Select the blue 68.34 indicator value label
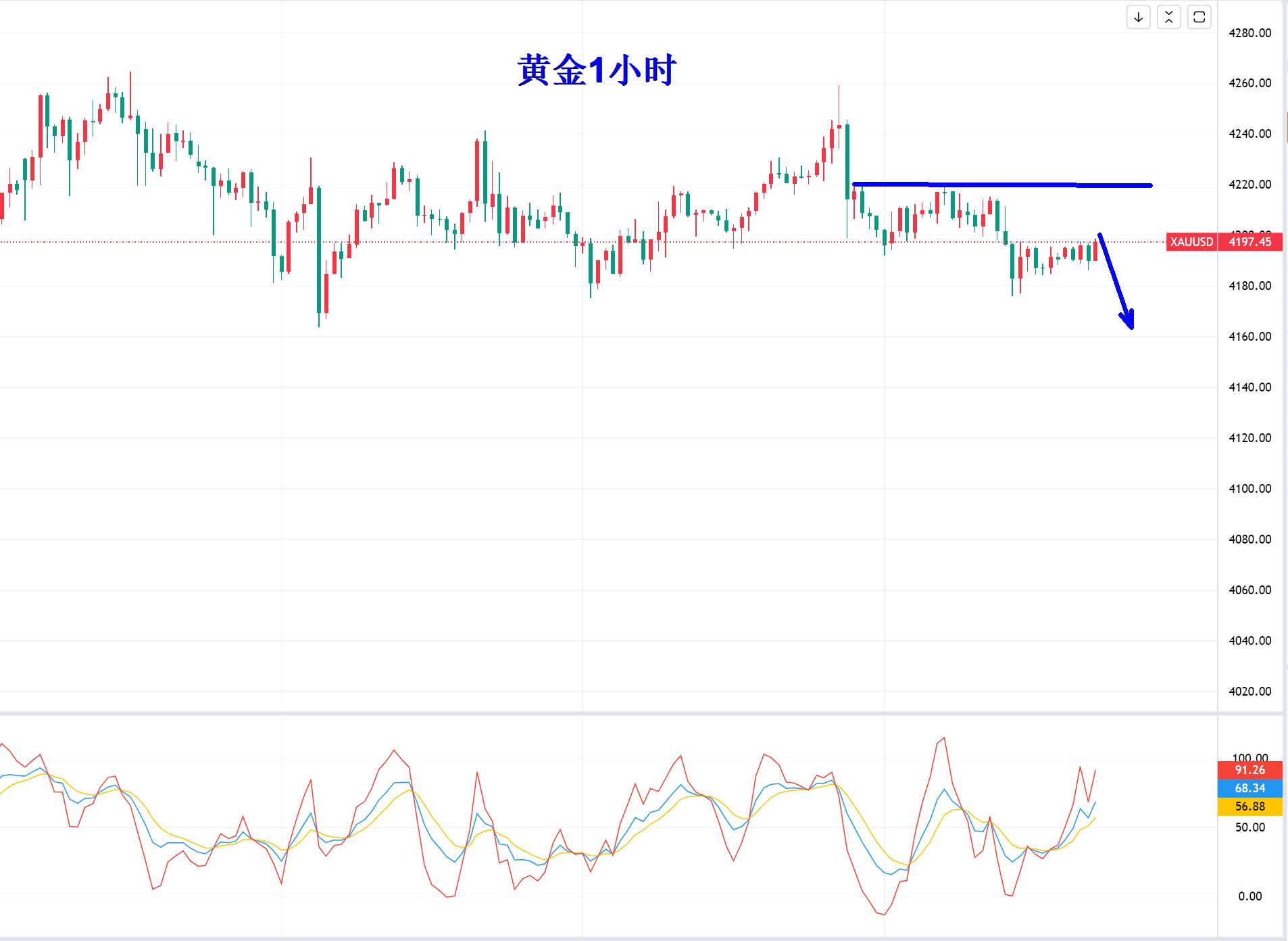The width and height of the screenshot is (1288, 941). (1249, 788)
